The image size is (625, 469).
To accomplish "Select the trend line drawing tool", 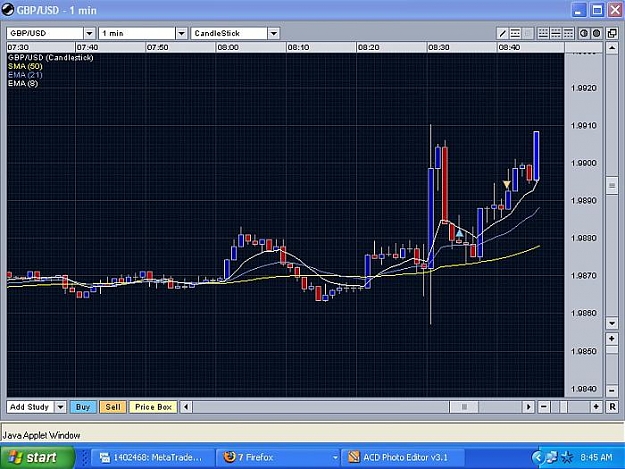I will (503, 33).
